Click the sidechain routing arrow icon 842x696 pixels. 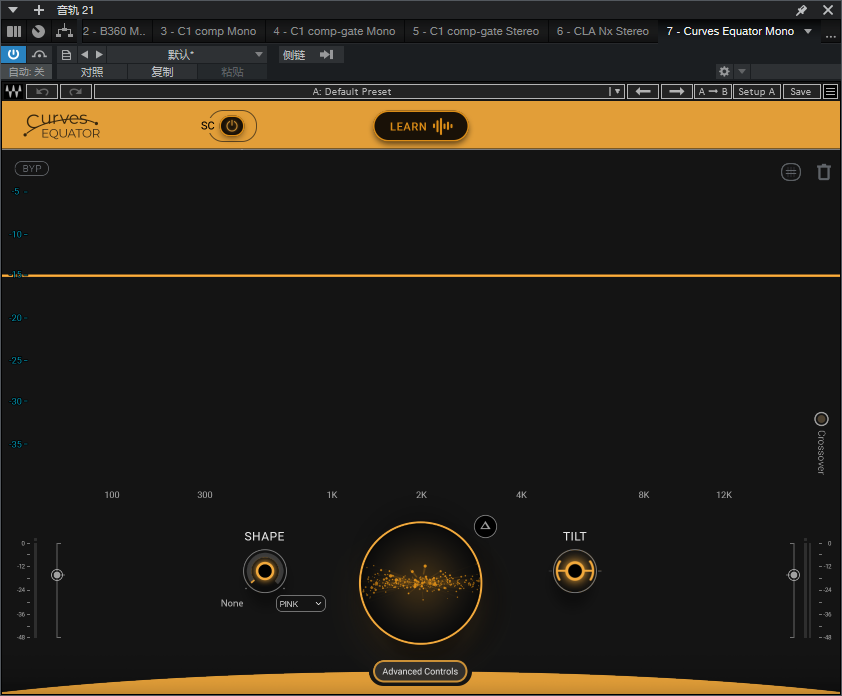[x=326, y=54]
